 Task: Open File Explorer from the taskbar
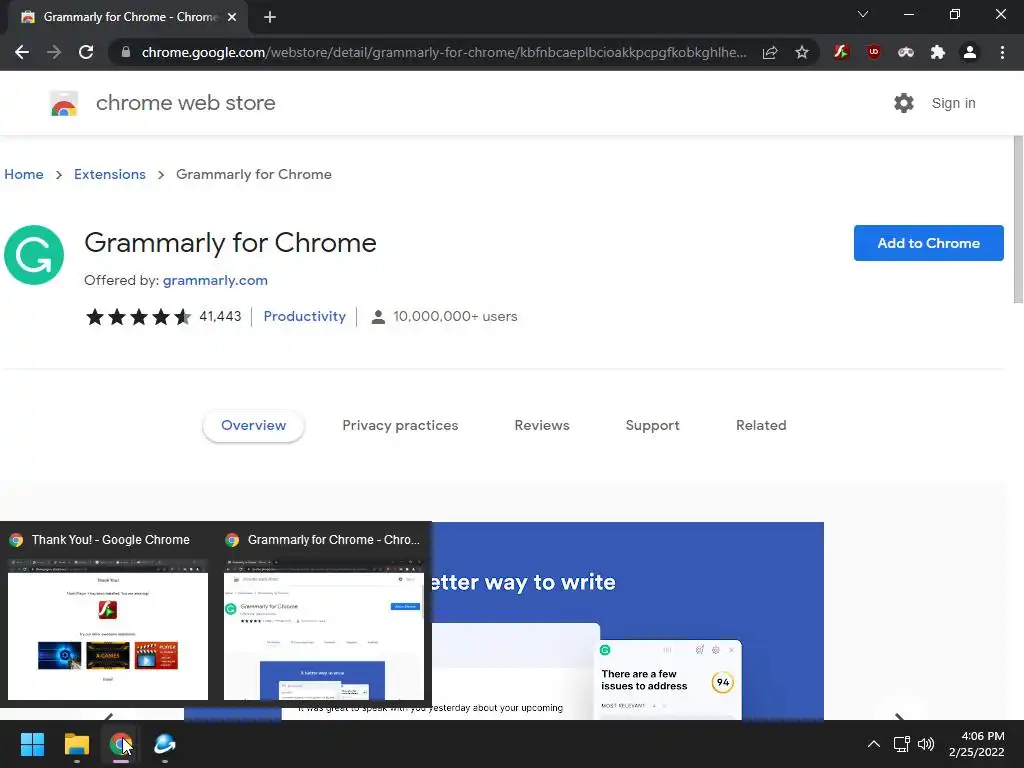point(76,744)
